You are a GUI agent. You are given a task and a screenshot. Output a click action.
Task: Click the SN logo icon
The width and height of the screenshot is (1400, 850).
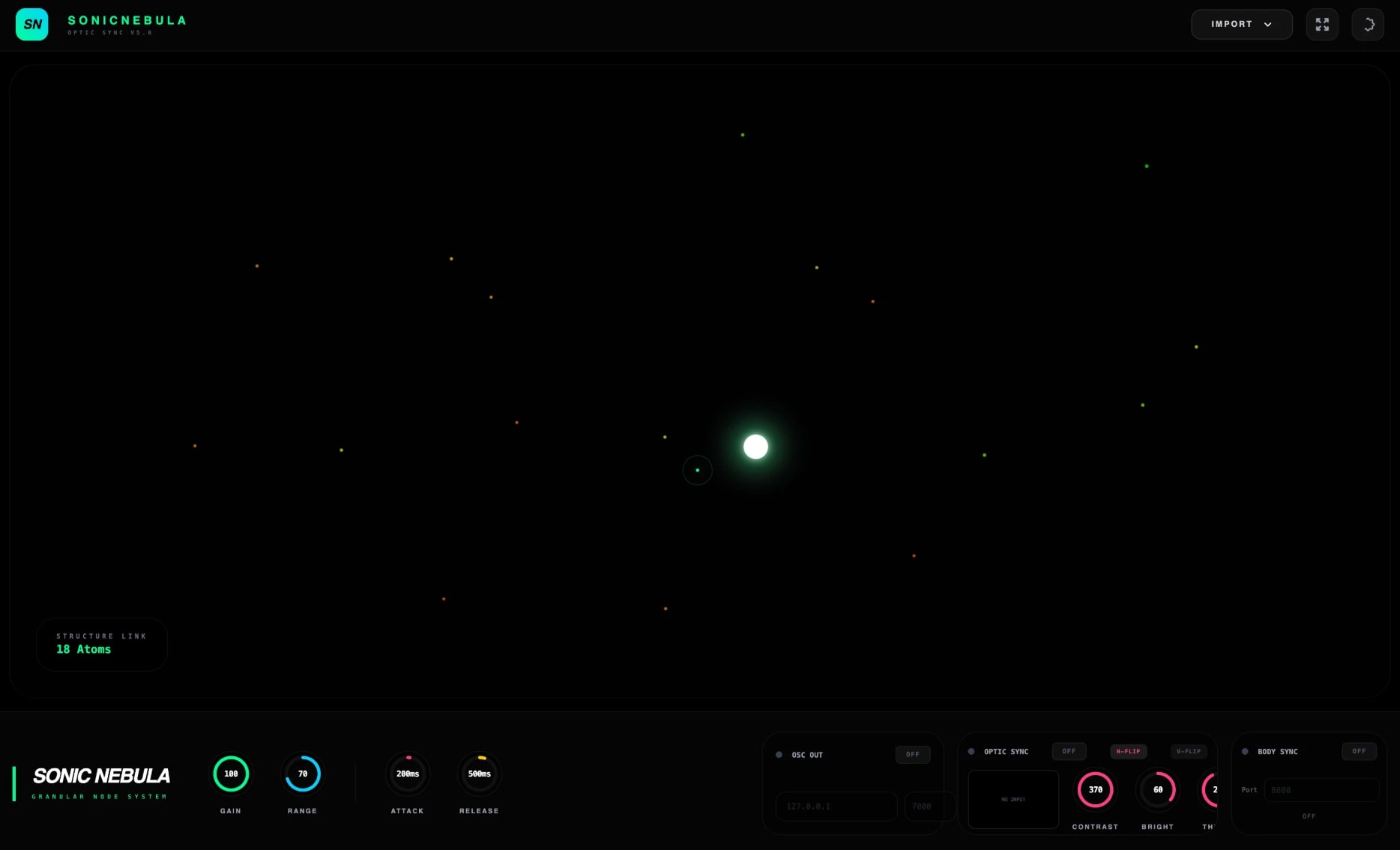[x=31, y=25]
